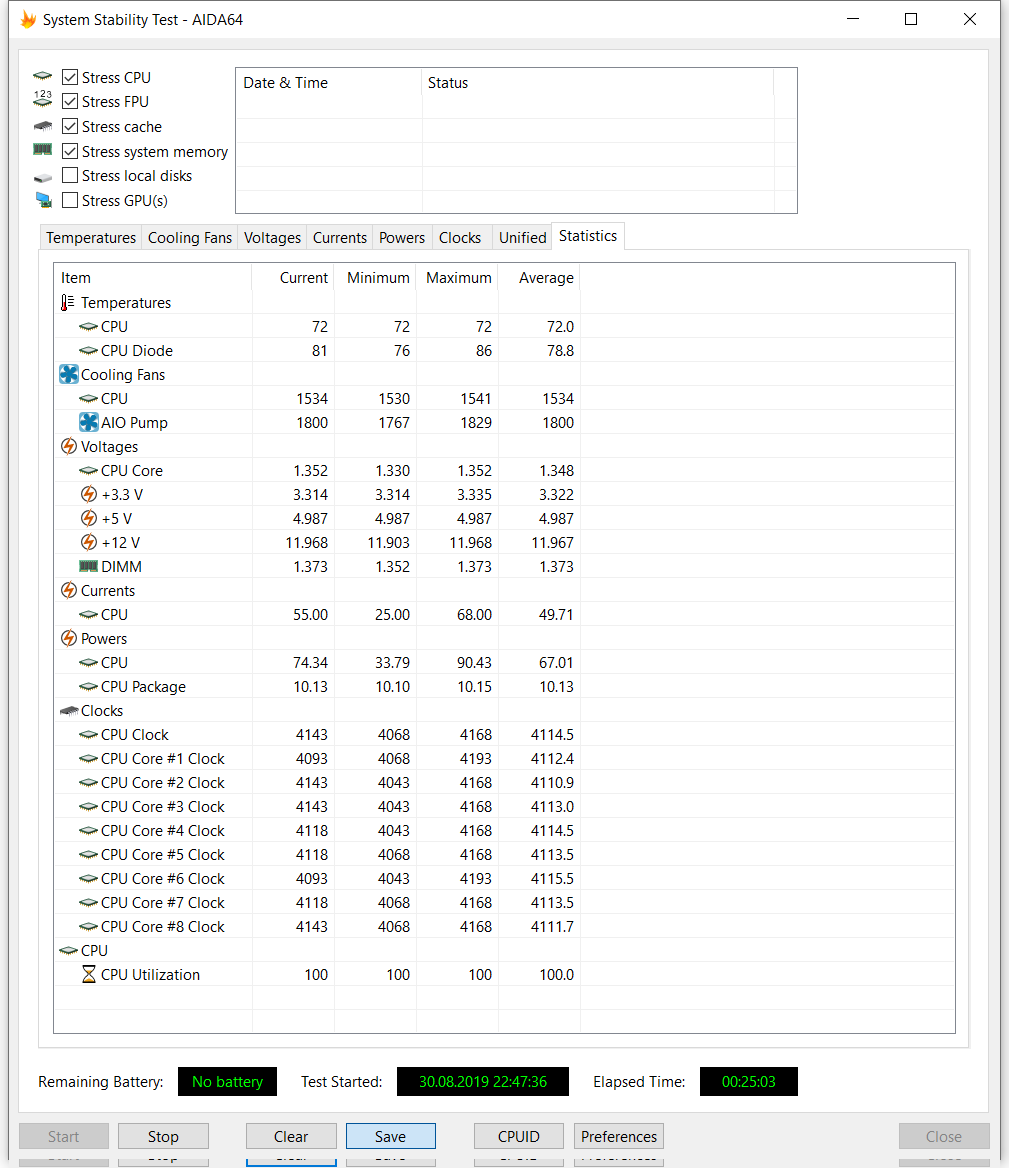Click the Temperatures thermometer group icon
Screen dimensions: 1009x1168
tap(68, 302)
